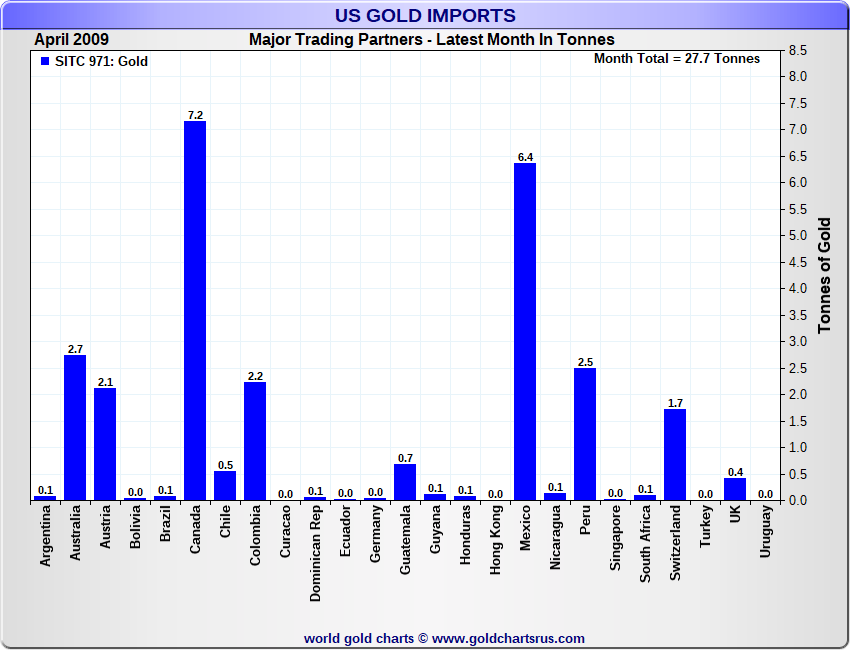The image size is (850, 650).
Task: Click the 1.7 value above Switzerland bar
Action: [675, 403]
